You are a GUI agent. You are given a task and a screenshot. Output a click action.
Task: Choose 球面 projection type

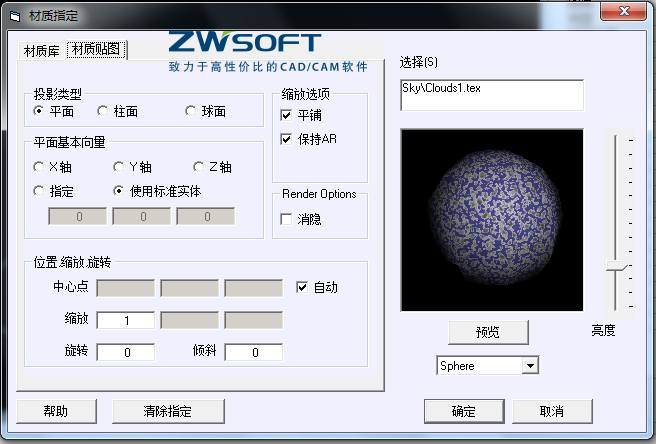(x=191, y=111)
